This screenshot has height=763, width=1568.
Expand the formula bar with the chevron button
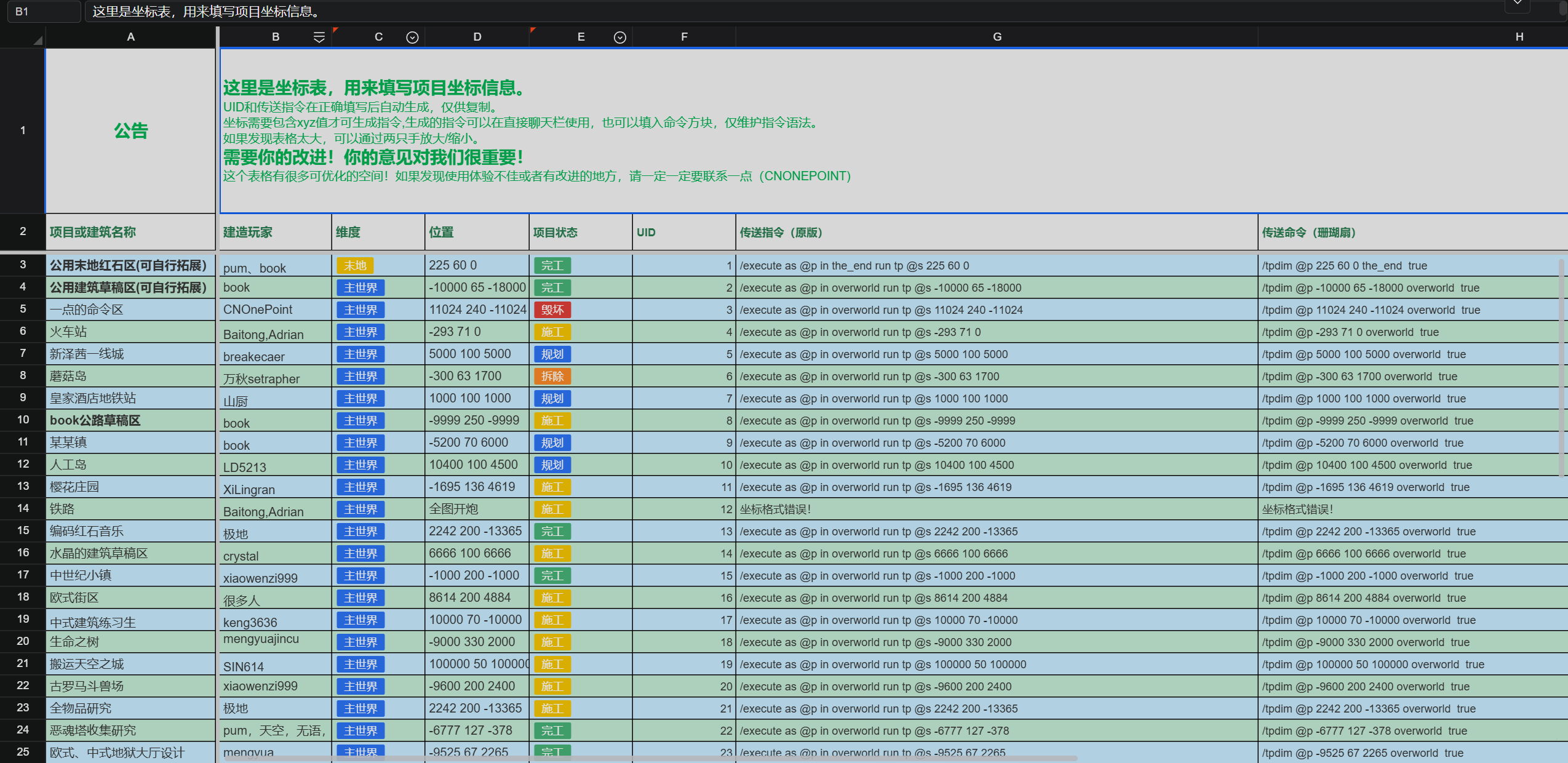point(1517,4)
